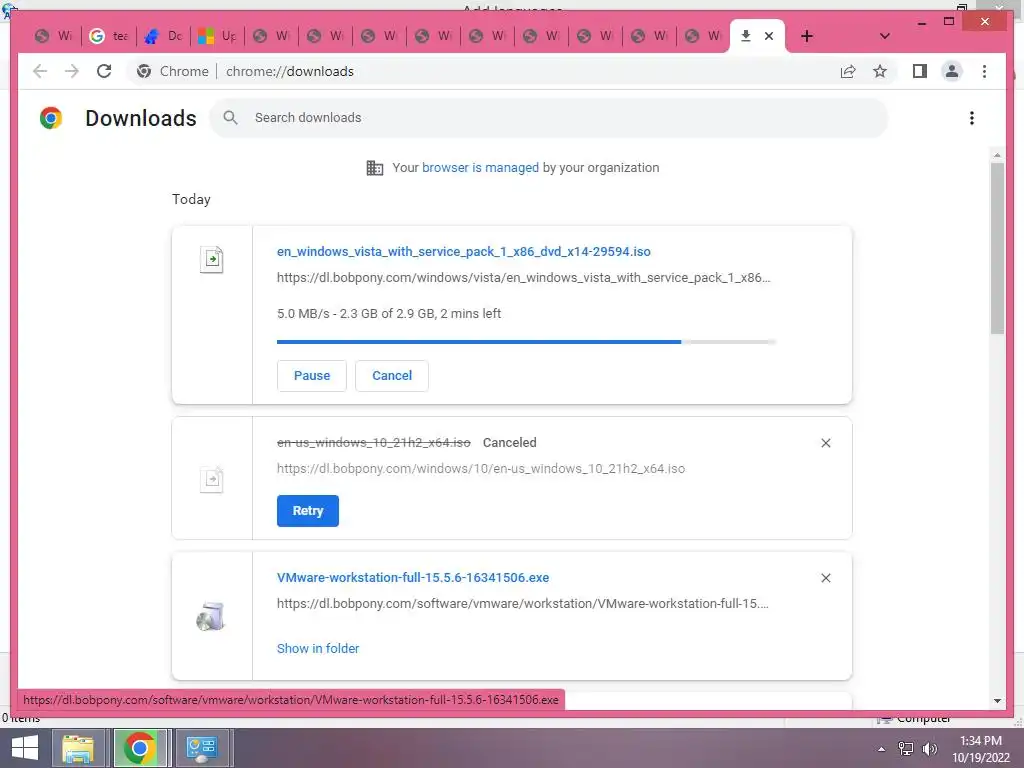Click the page vertical scrollbar thumb
Screen dimensions: 1024x768
[997, 248]
